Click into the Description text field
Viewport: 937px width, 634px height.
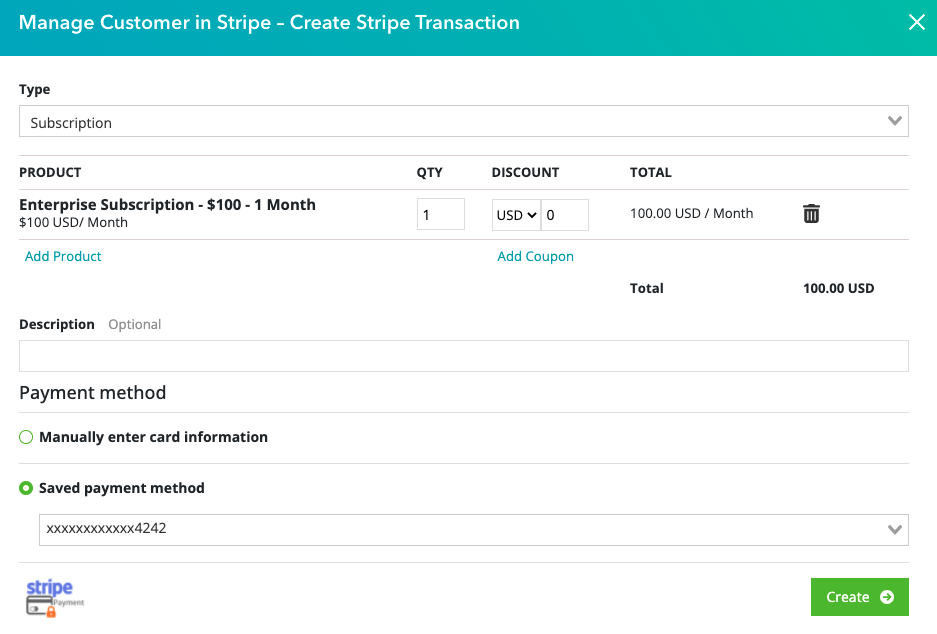tap(463, 356)
